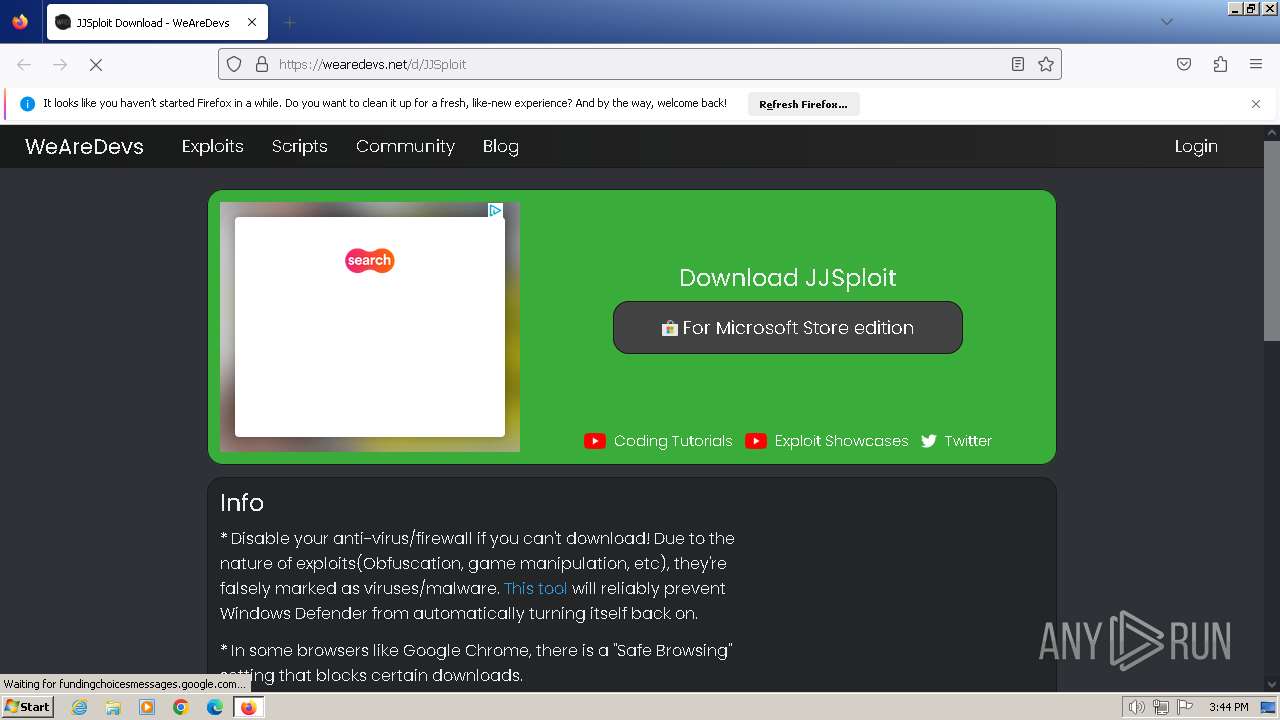Open the Coding Tutorials YouTube link

point(659,441)
